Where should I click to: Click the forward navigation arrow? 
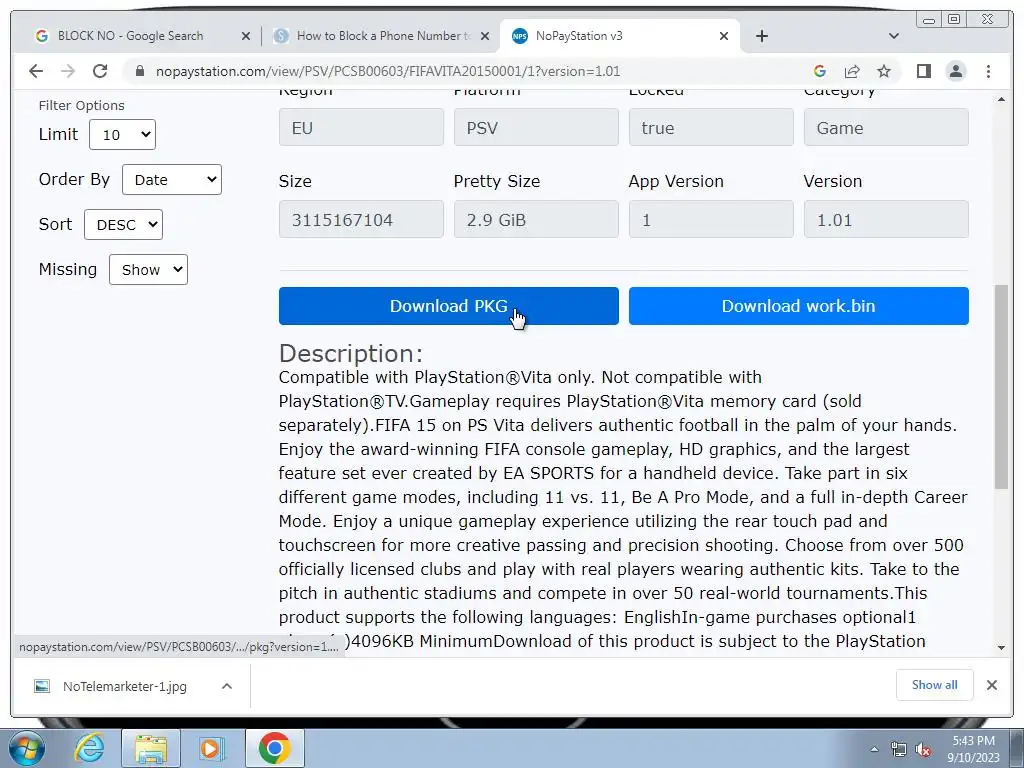point(68,71)
